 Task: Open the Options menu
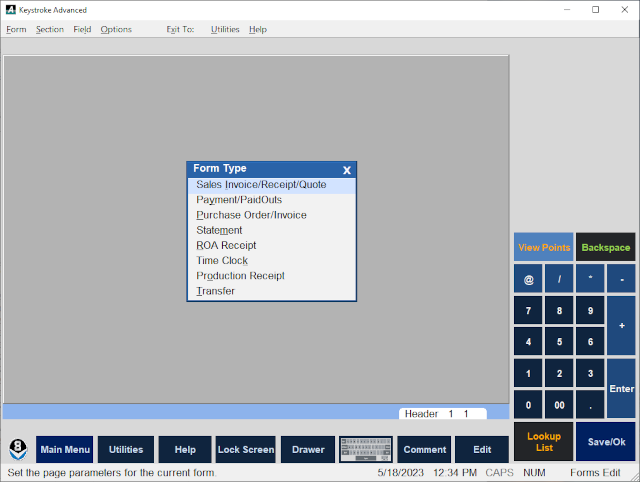(116, 29)
